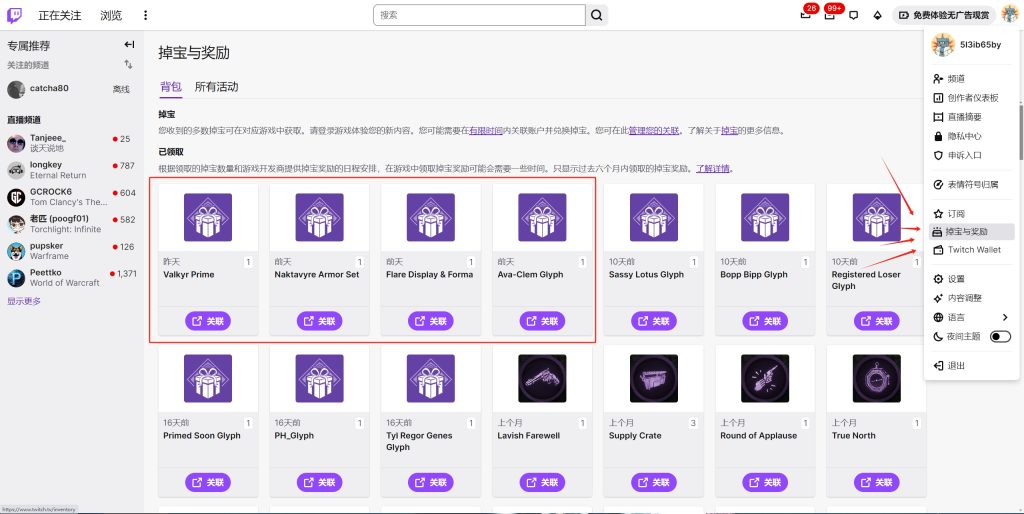Go to the Following nav link
The height and width of the screenshot is (514, 1024).
click(59, 15)
